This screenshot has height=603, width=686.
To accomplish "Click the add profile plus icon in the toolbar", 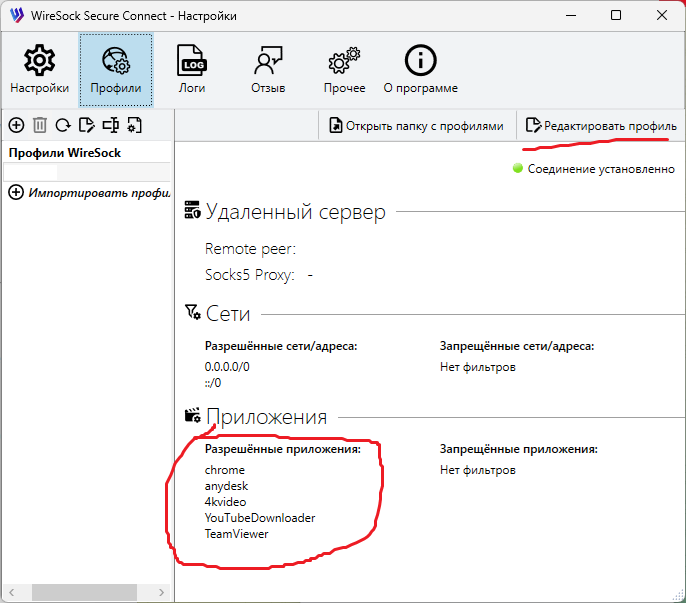I will point(16,125).
